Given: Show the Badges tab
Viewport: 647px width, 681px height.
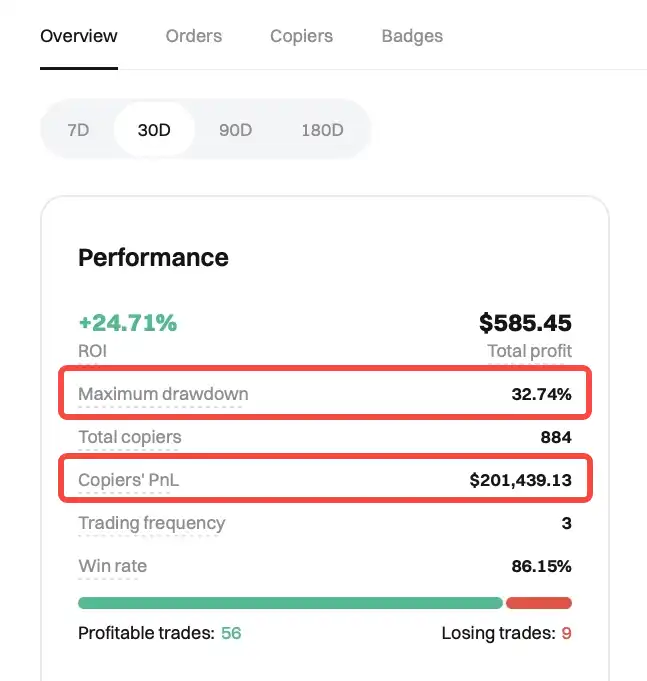Looking at the screenshot, I should [412, 36].
